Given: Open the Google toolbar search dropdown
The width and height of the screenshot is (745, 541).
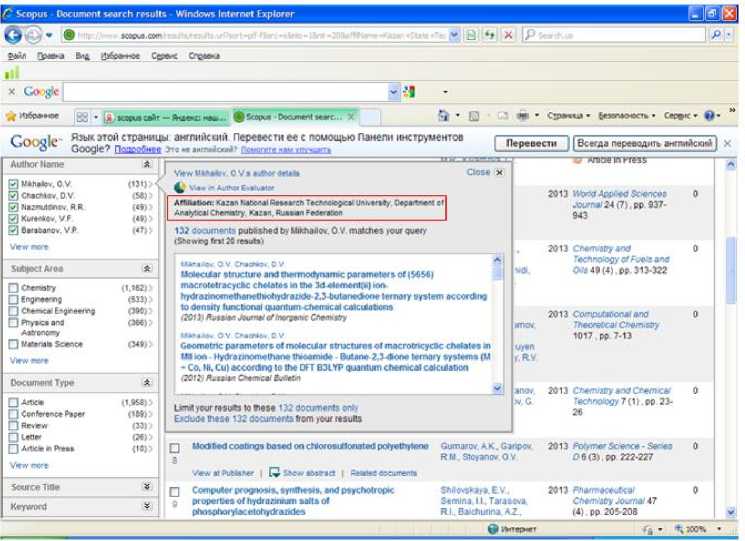Looking at the screenshot, I should click(x=393, y=92).
